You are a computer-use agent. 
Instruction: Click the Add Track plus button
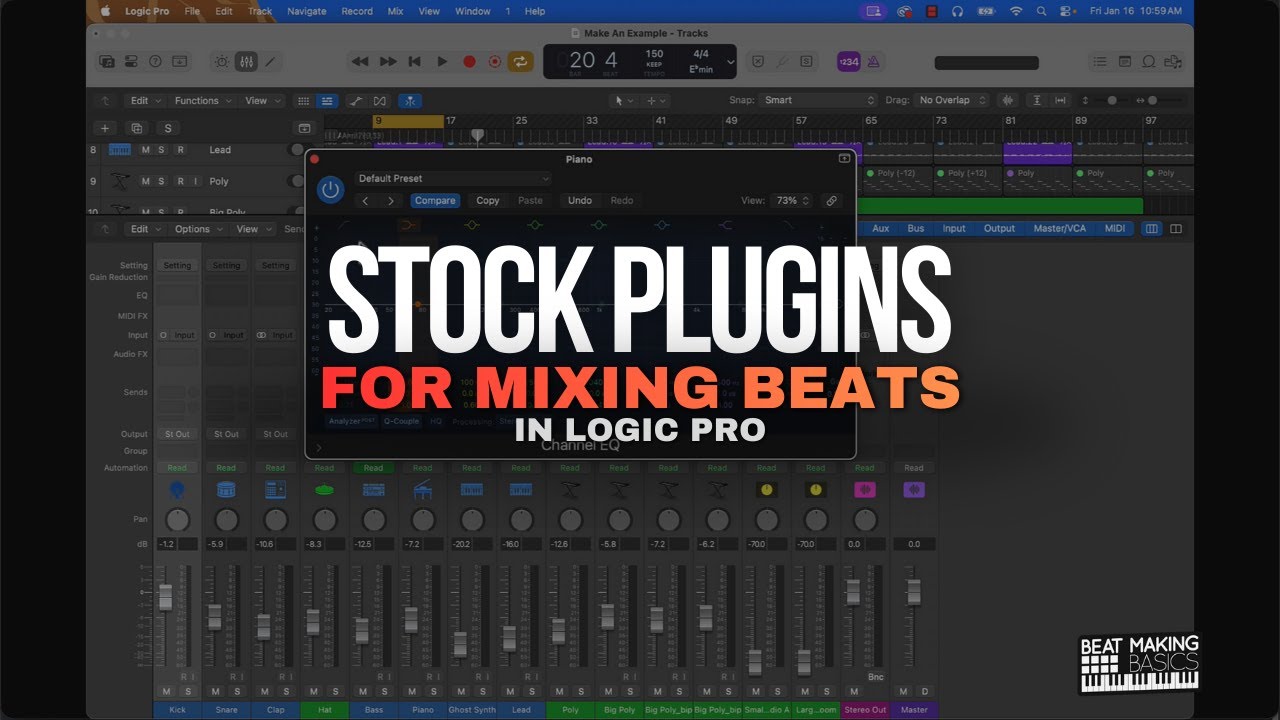(x=105, y=128)
